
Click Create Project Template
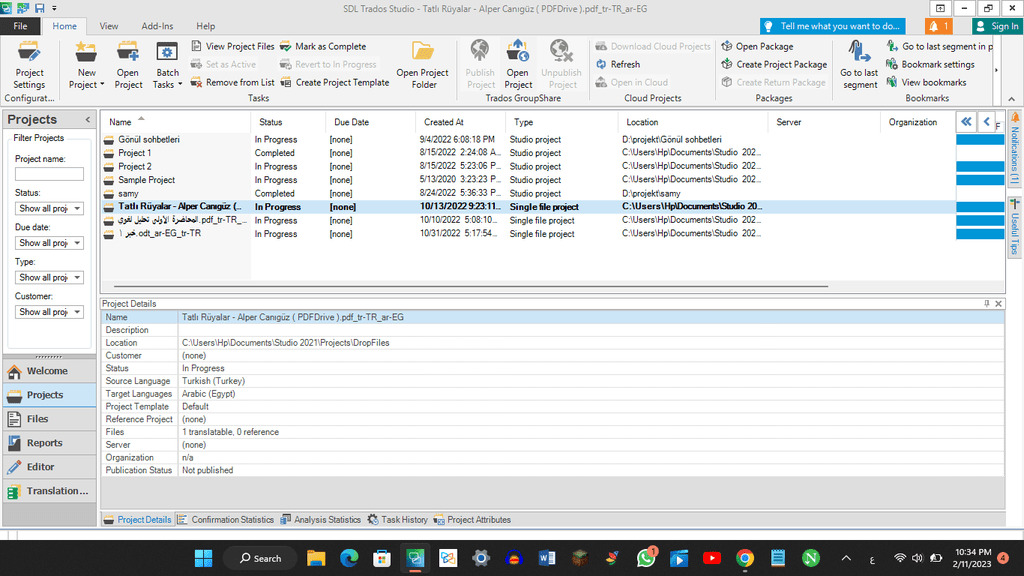(x=334, y=82)
